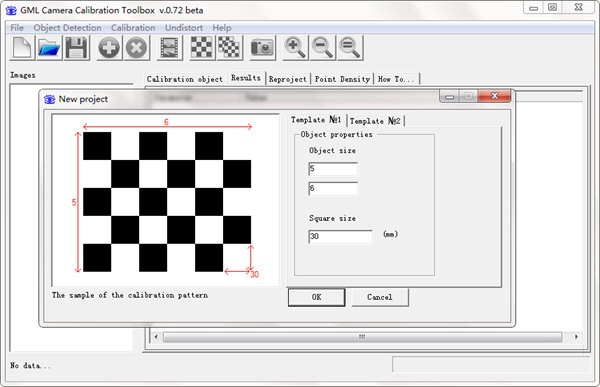Switch to the Reproject tab
The height and width of the screenshot is (387, 600).
tap(288, 79)
